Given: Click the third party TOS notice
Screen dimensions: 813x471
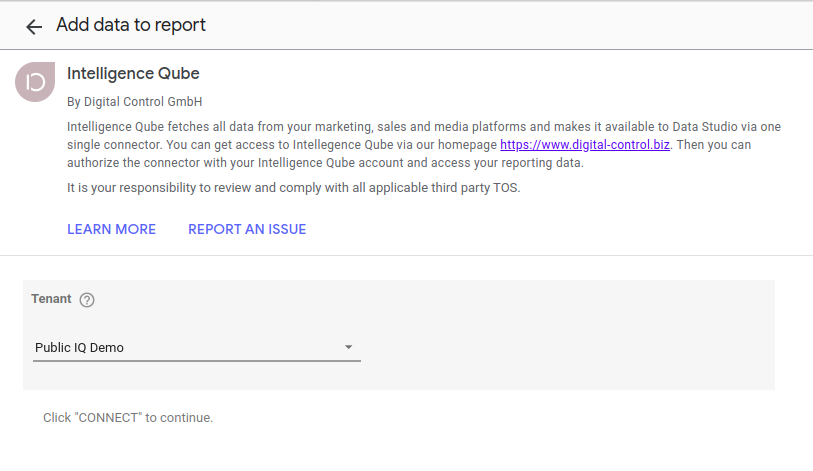Looking at the screenshot, I should (293, 187).
